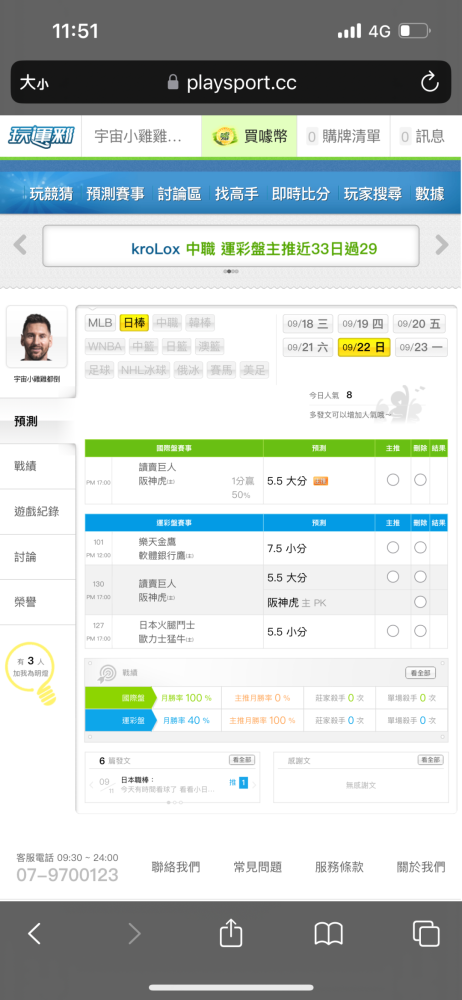
Task: Open 常見問題 footer link
Action: 257,867
